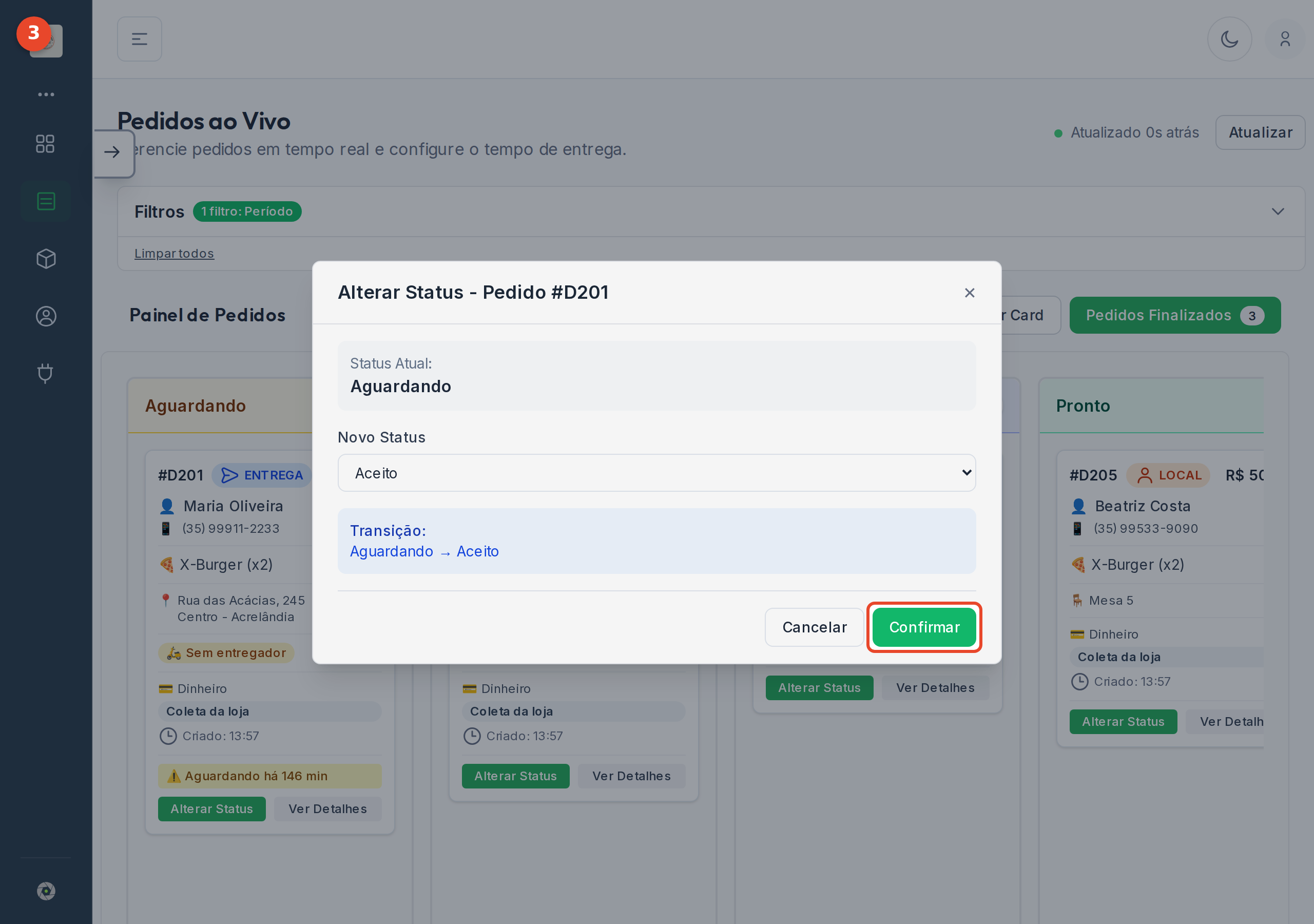
Task: Open Pedidos Finalizados list
Action: click(x=1175, y=315)
